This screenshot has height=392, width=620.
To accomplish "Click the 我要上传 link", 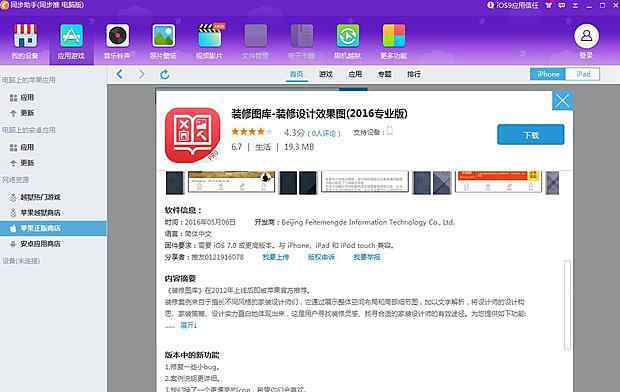I will coord(276,257).
